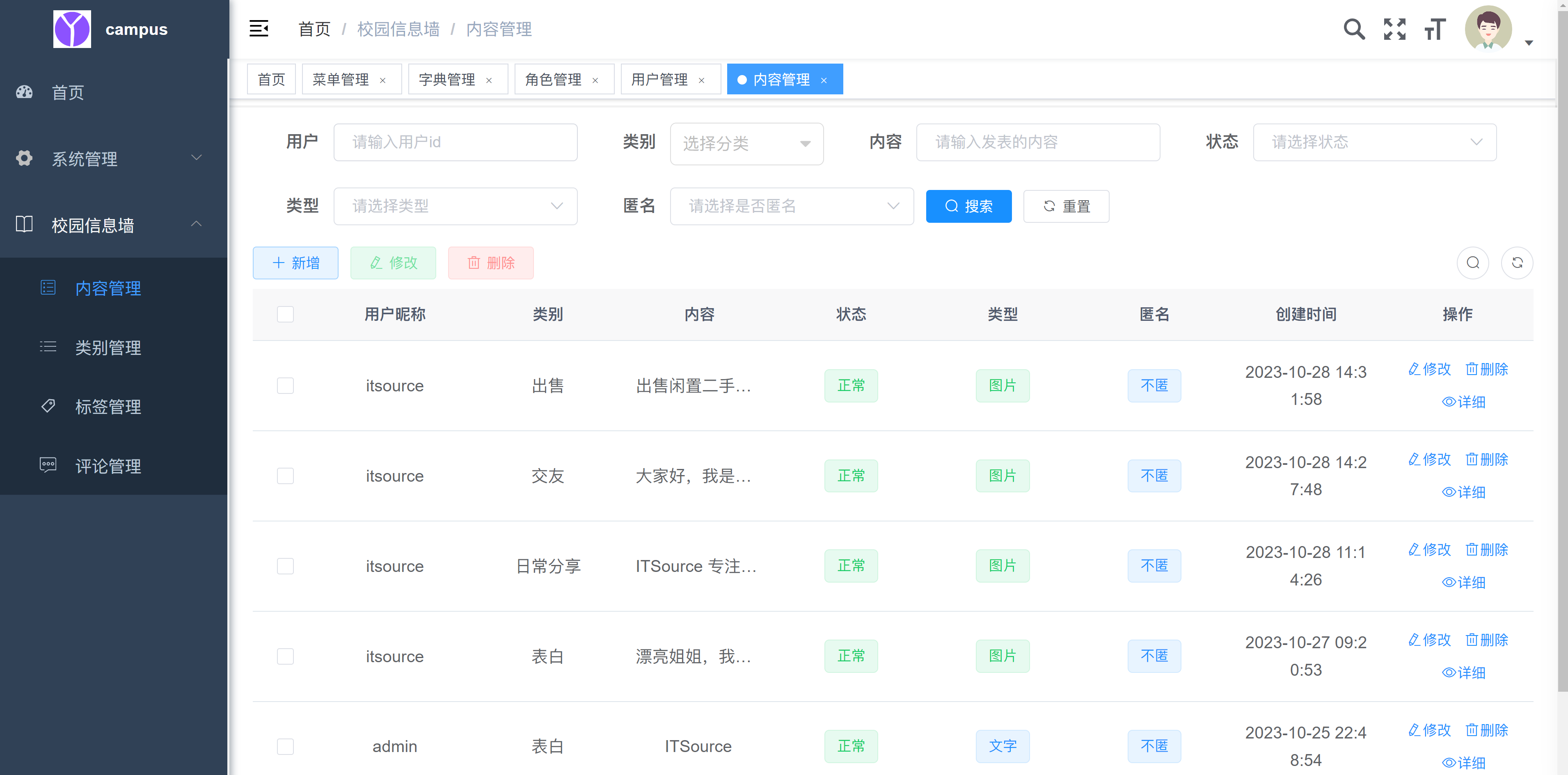Toggle fullscreen mode icon
This screenshot has height=775, width=1568.
click(x=1394, y=29)
